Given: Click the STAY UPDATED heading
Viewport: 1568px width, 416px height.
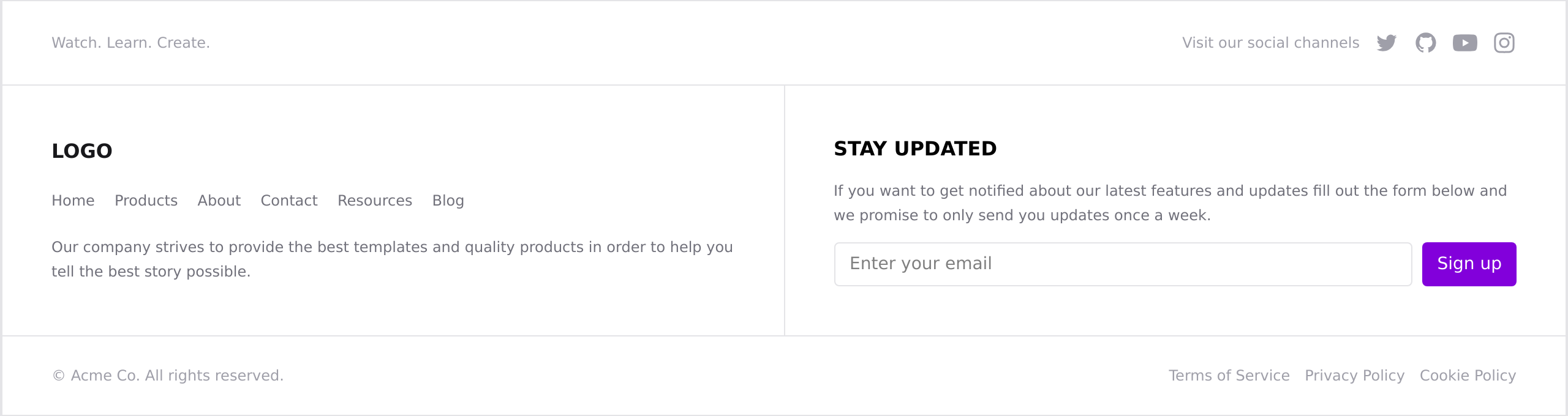Looking at the screenshot, I should point(915,149).
